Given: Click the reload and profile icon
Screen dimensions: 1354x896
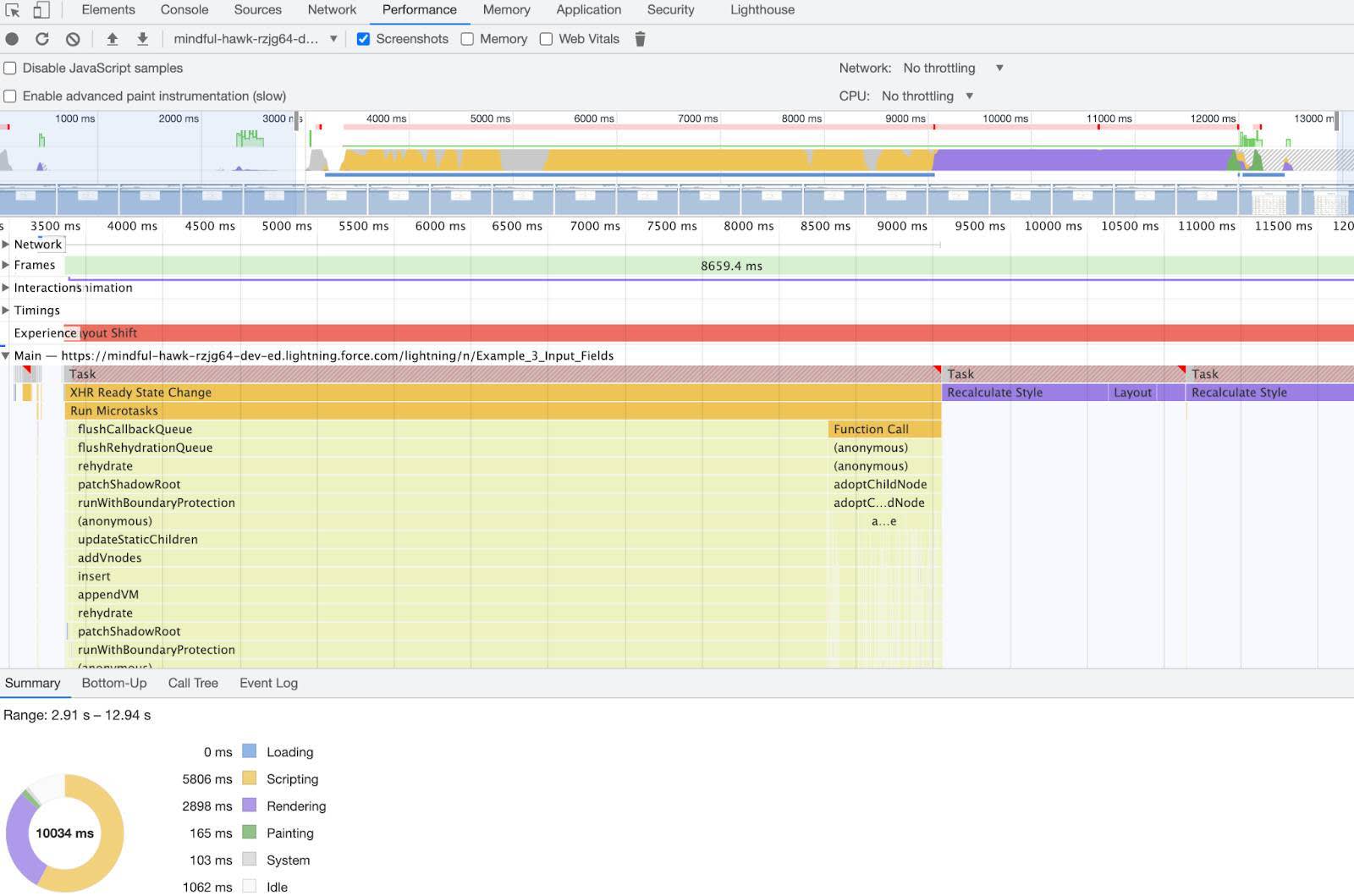Looking at the screenshot, I should click(42, 39).
